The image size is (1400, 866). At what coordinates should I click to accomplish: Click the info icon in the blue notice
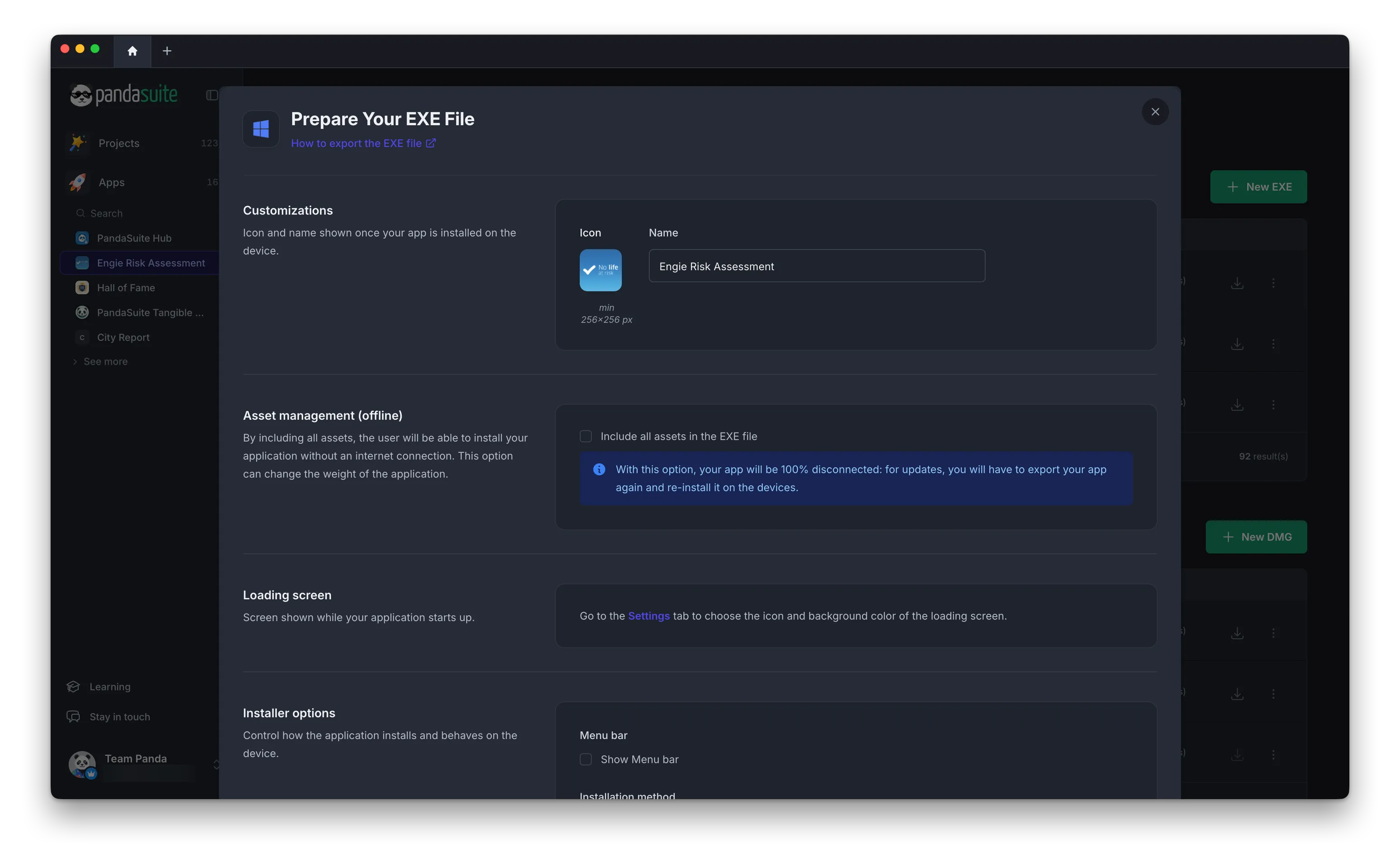[x=599, y=470]
